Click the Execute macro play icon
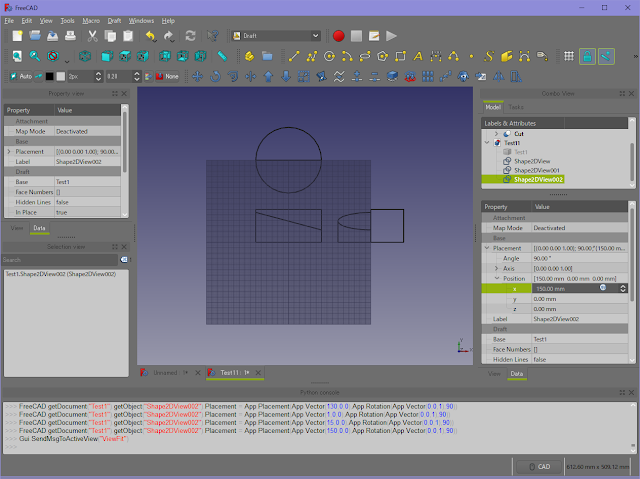Screen dimensions: 640x479 391,36
